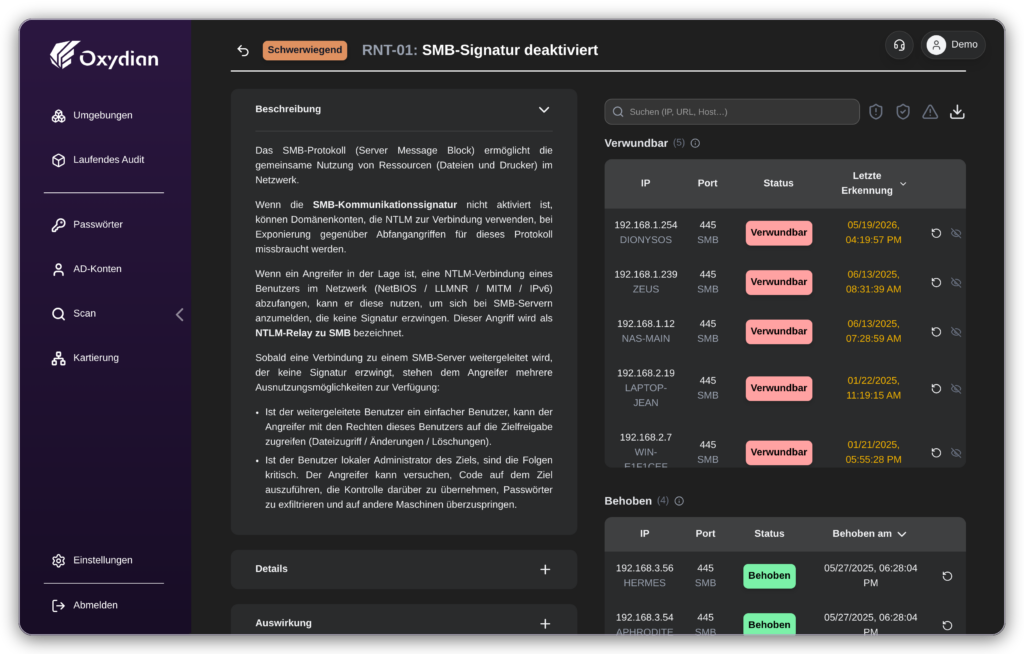1024x654 pixels.
Task: Recheck the NAS-MAIN row with refresh icon
Action: (936, 332)
